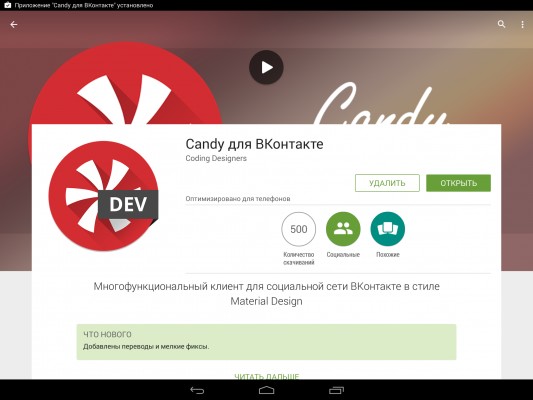Image resolution: width=533 pixels, height=400 pixels.
Task: Open recent apps from navigation bar
Action: [x=336, y=390]
